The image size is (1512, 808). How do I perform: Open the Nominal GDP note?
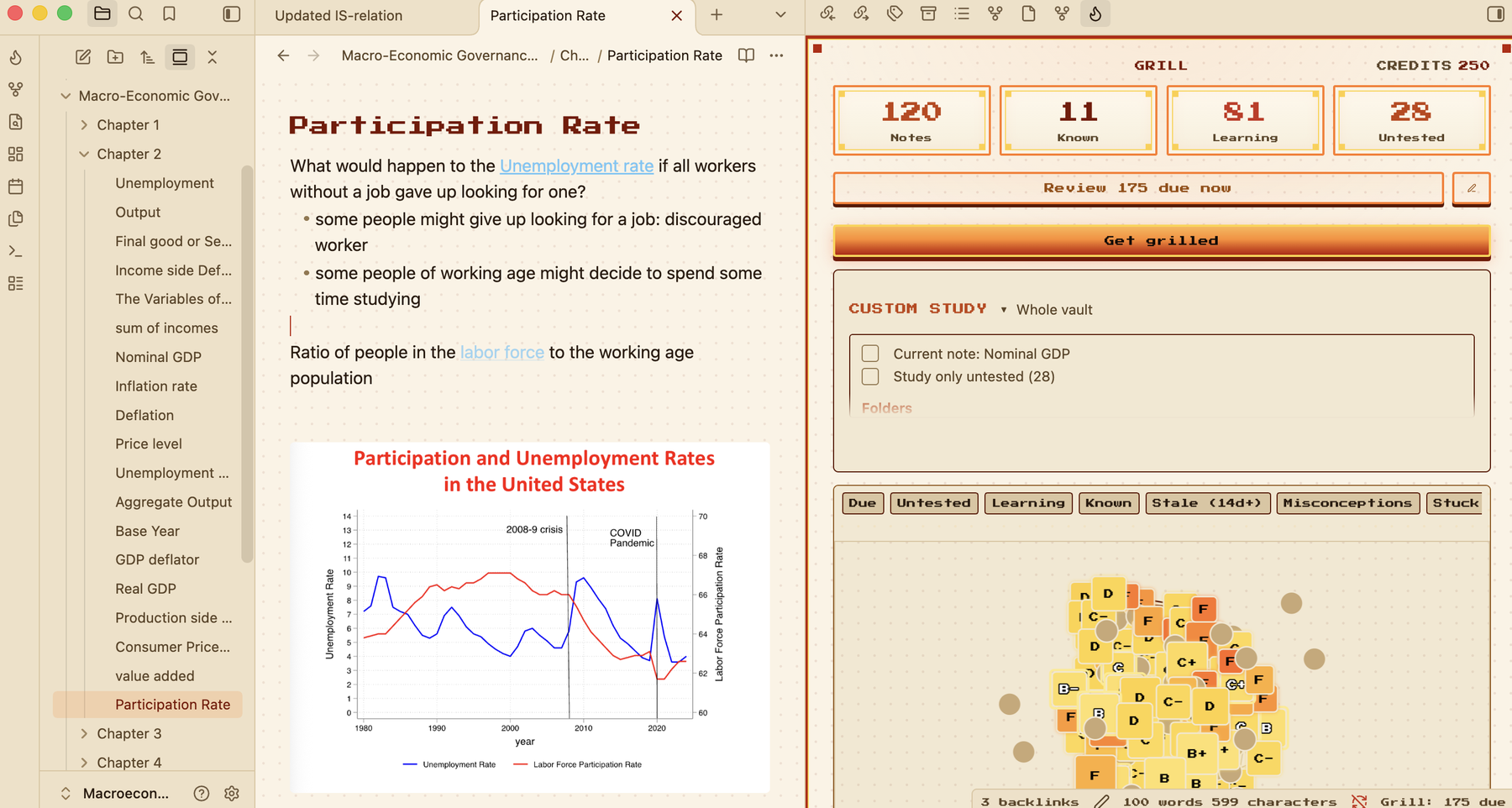pos(159,357)
